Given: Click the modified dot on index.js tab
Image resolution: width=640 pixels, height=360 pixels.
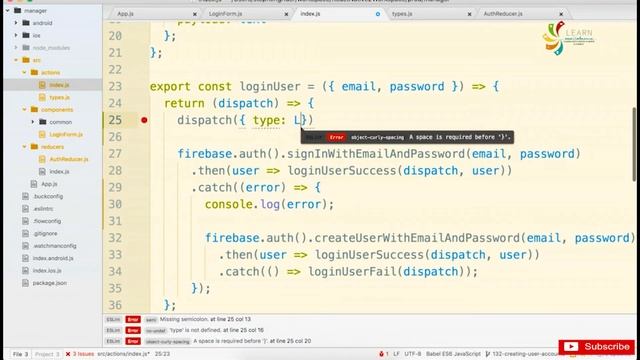Looking at the screenshot, I should click(x=378, y=14).
